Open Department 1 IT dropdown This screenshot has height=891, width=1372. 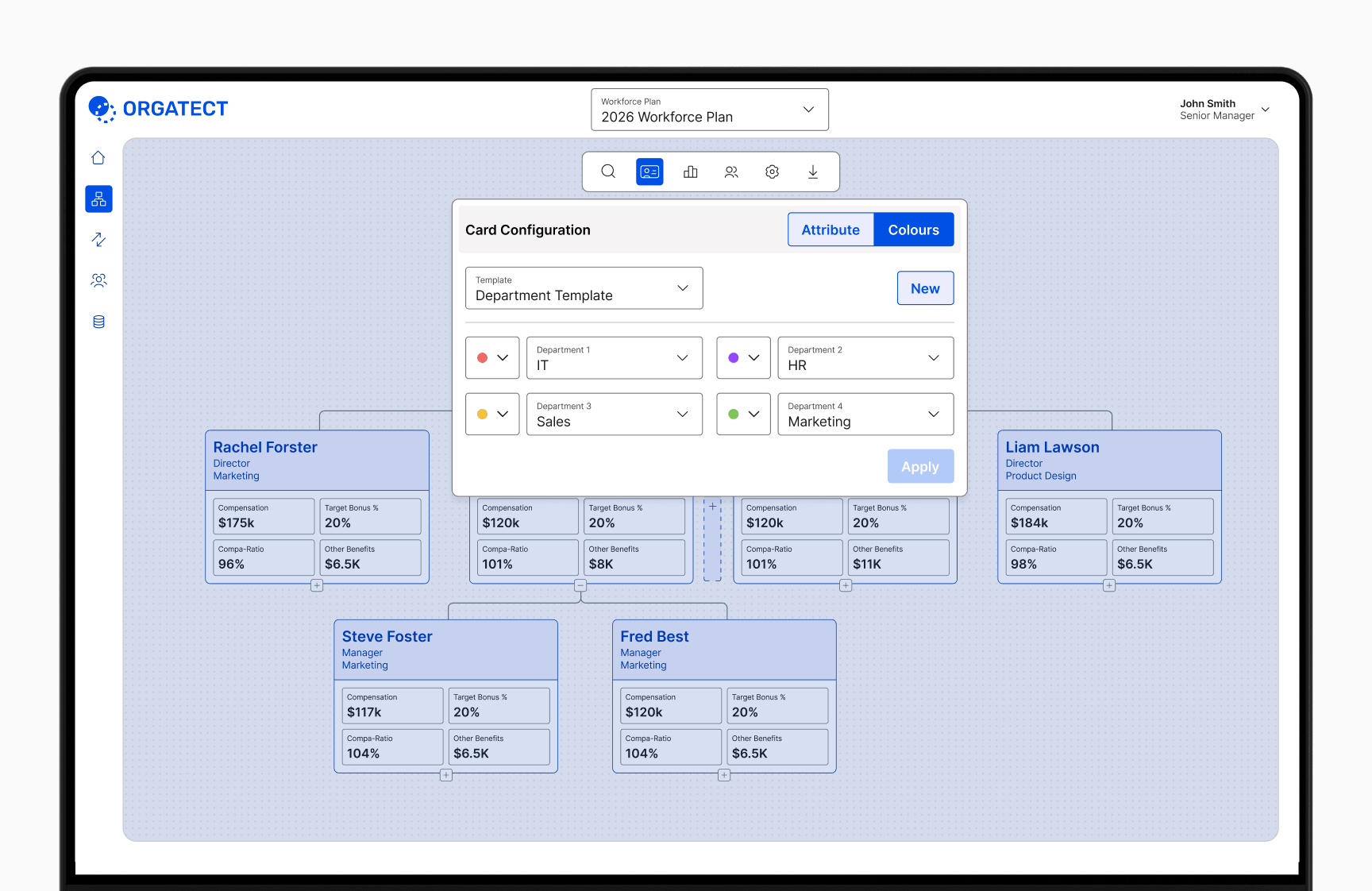pos(615,358)
